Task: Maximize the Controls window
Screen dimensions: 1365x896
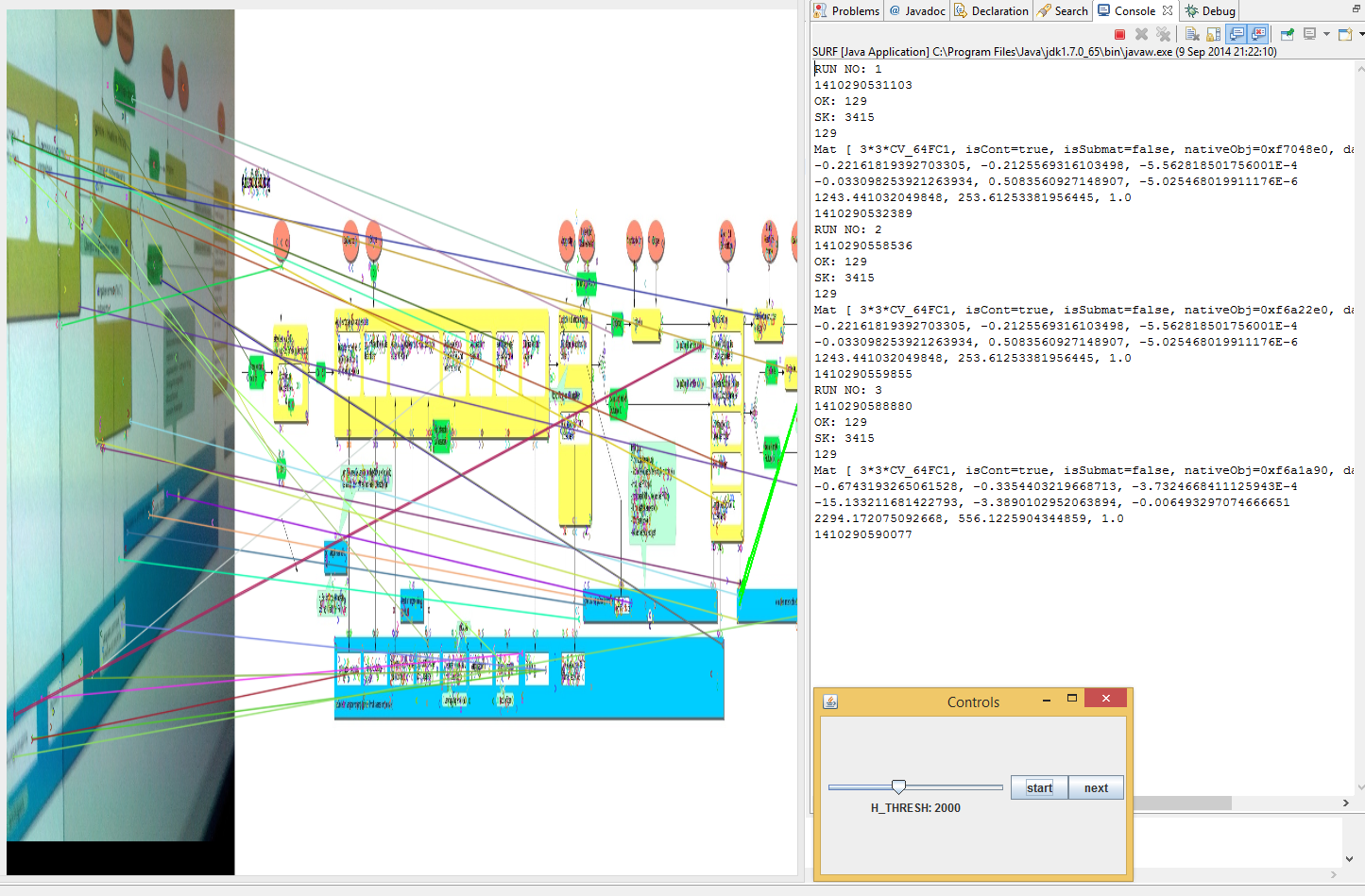Action: (x=1072, y=699)
